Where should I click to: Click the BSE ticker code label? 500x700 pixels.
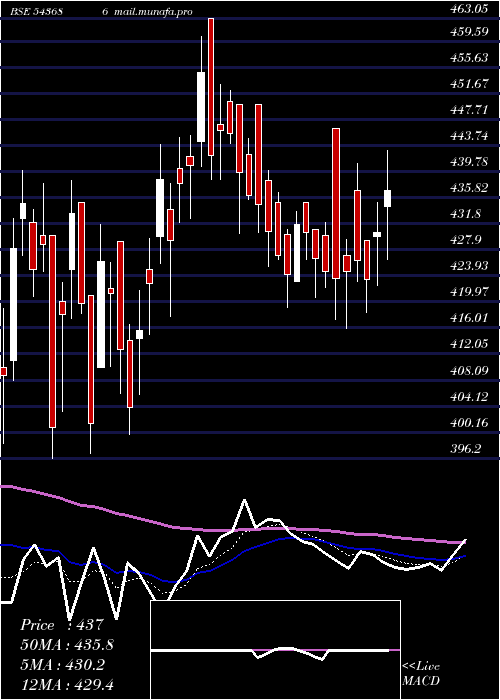point(37,12)
